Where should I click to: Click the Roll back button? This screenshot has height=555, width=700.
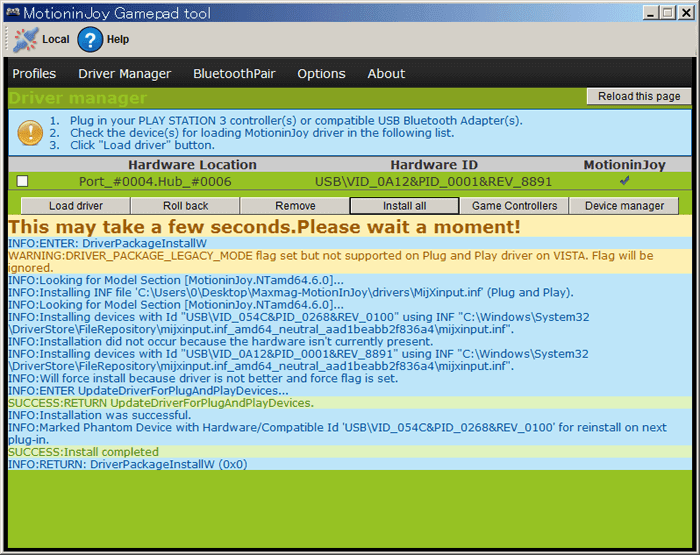pyautogui.click(x=185, y=206)
